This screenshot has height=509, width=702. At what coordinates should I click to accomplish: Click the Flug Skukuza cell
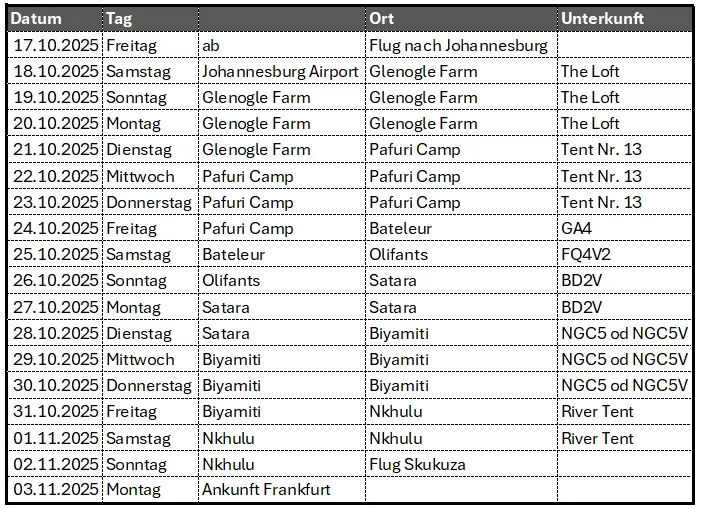461,464
